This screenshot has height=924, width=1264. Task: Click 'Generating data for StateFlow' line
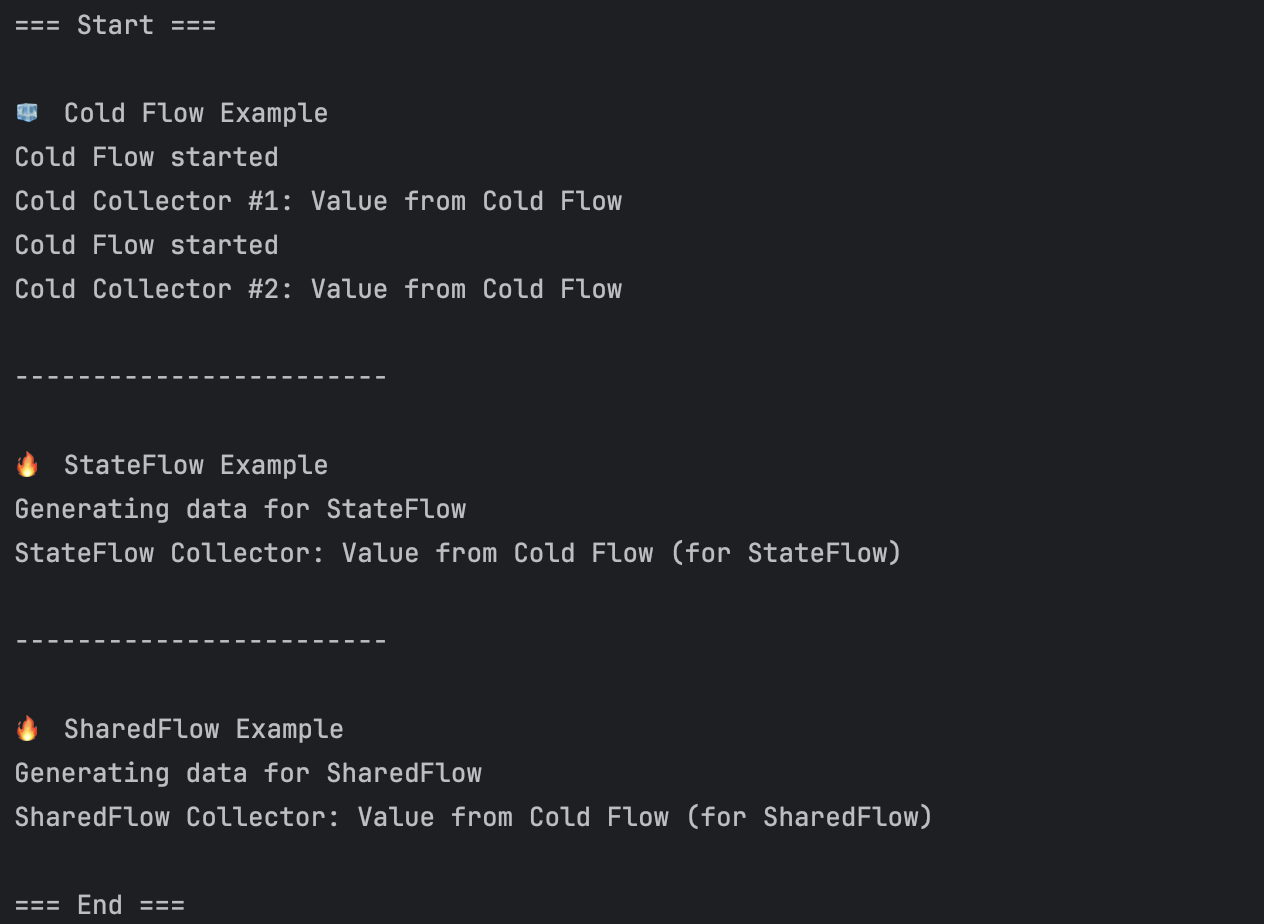(x=240, y=509)
